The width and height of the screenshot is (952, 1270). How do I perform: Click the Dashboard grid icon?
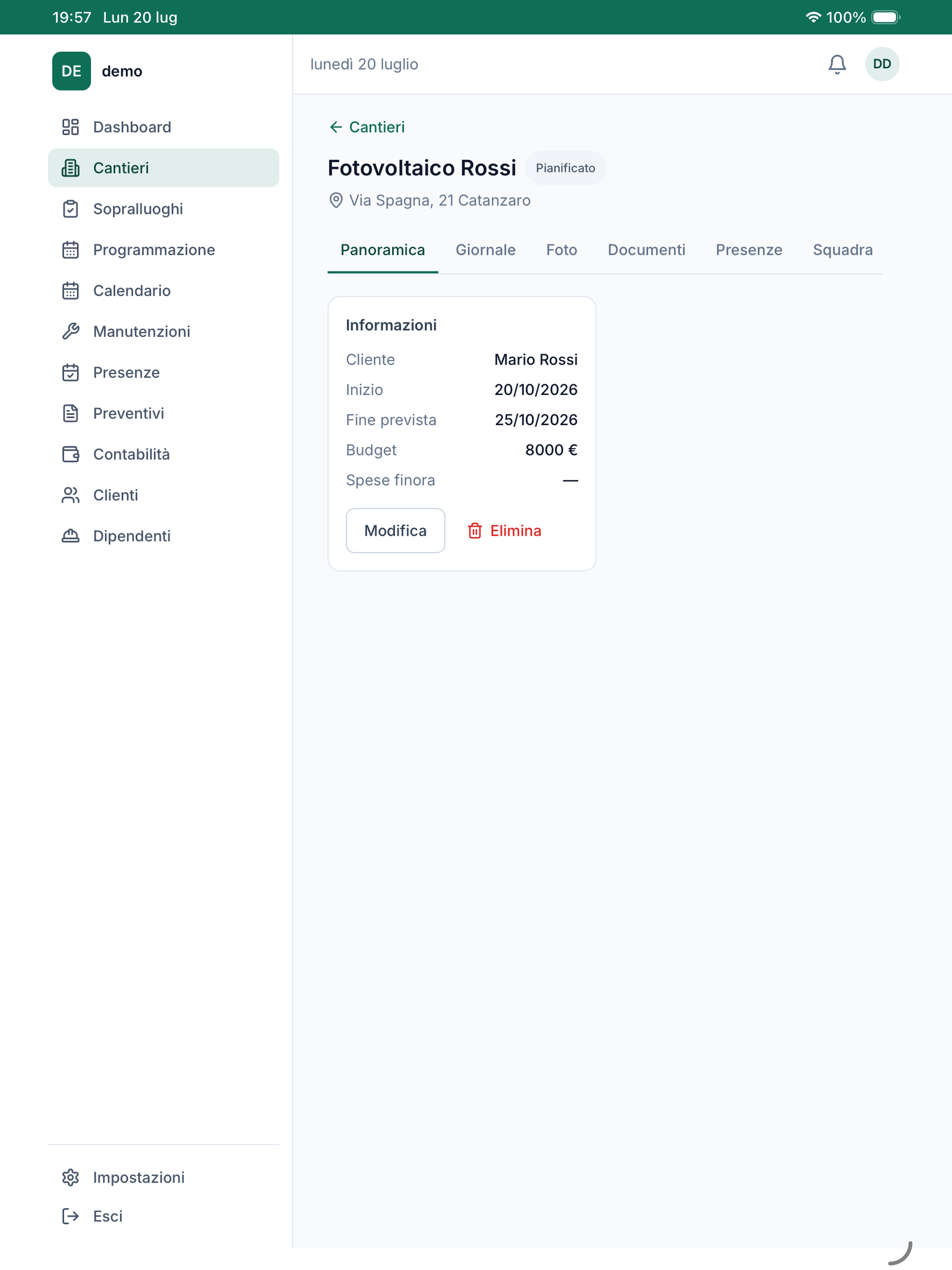coord(70,127)
